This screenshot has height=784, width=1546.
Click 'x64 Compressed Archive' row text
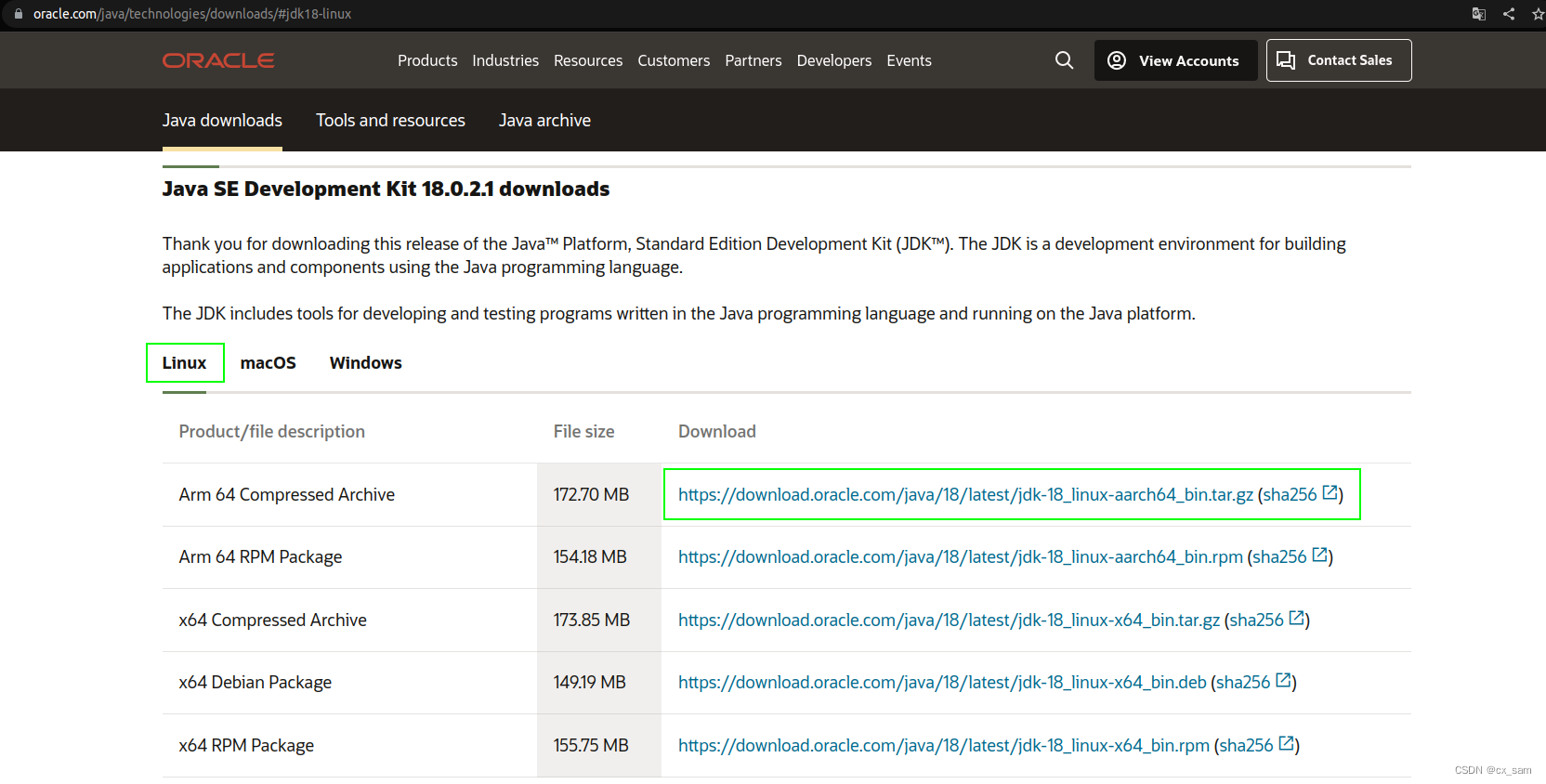(x=273, y=620)
